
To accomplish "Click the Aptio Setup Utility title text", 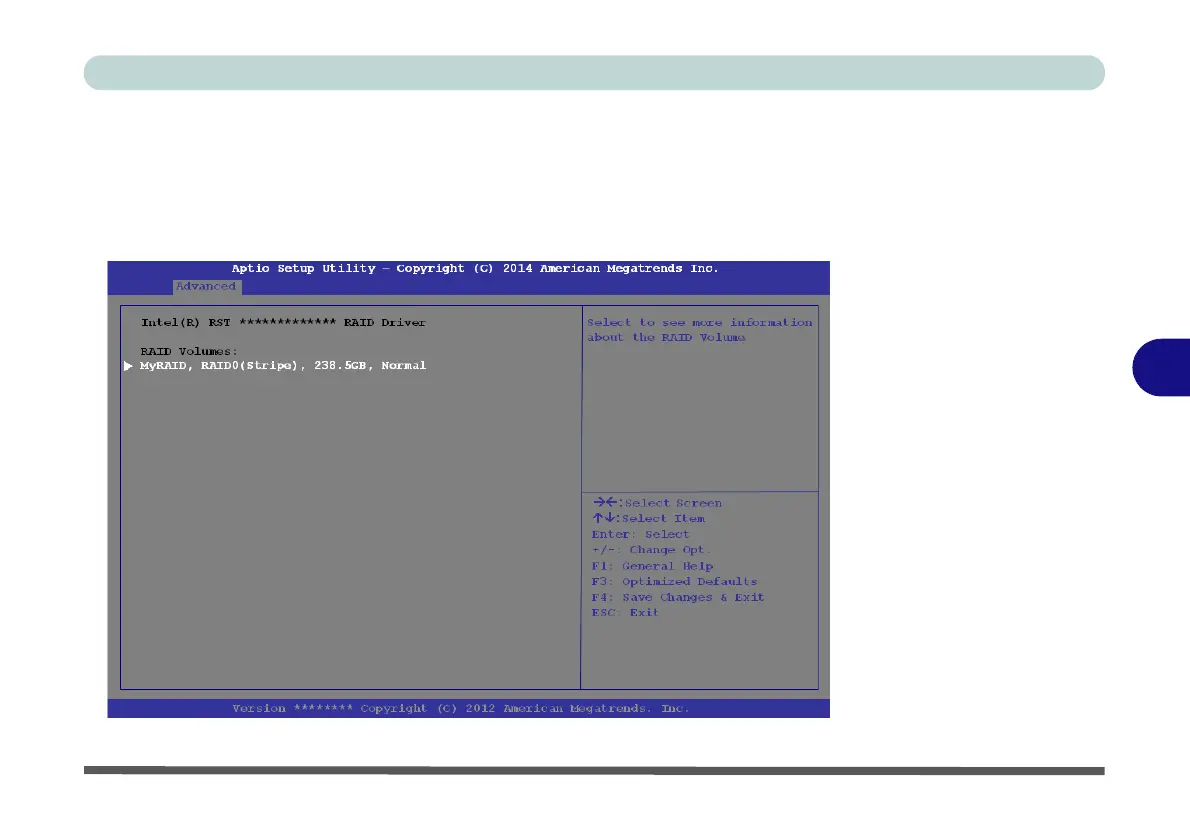I will coord(475,269).
